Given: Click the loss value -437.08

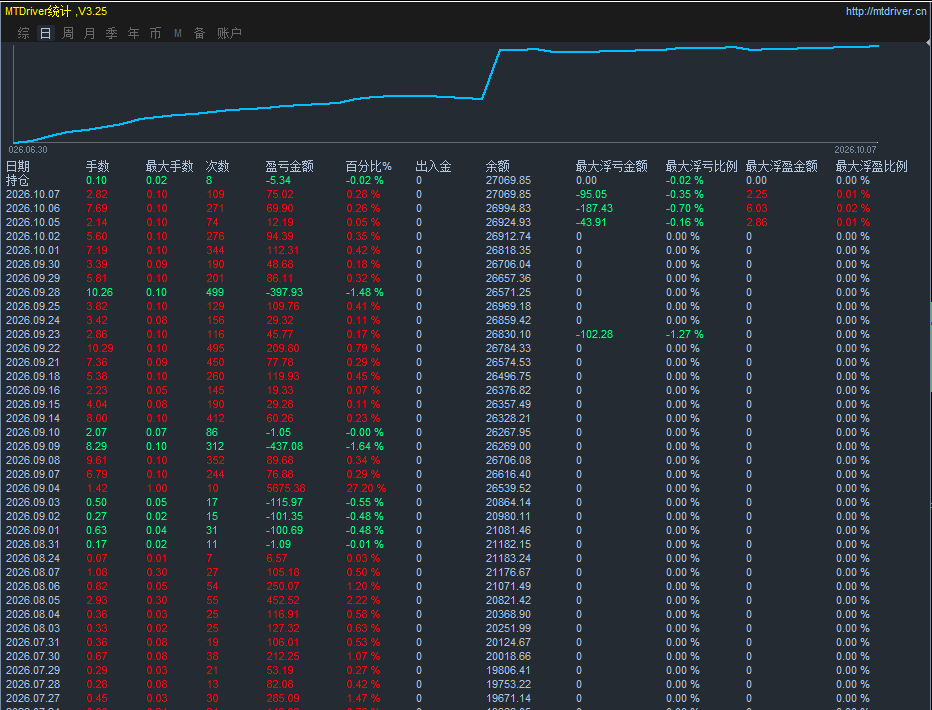Looking at the screenshot, I should (x=284, y=446).
